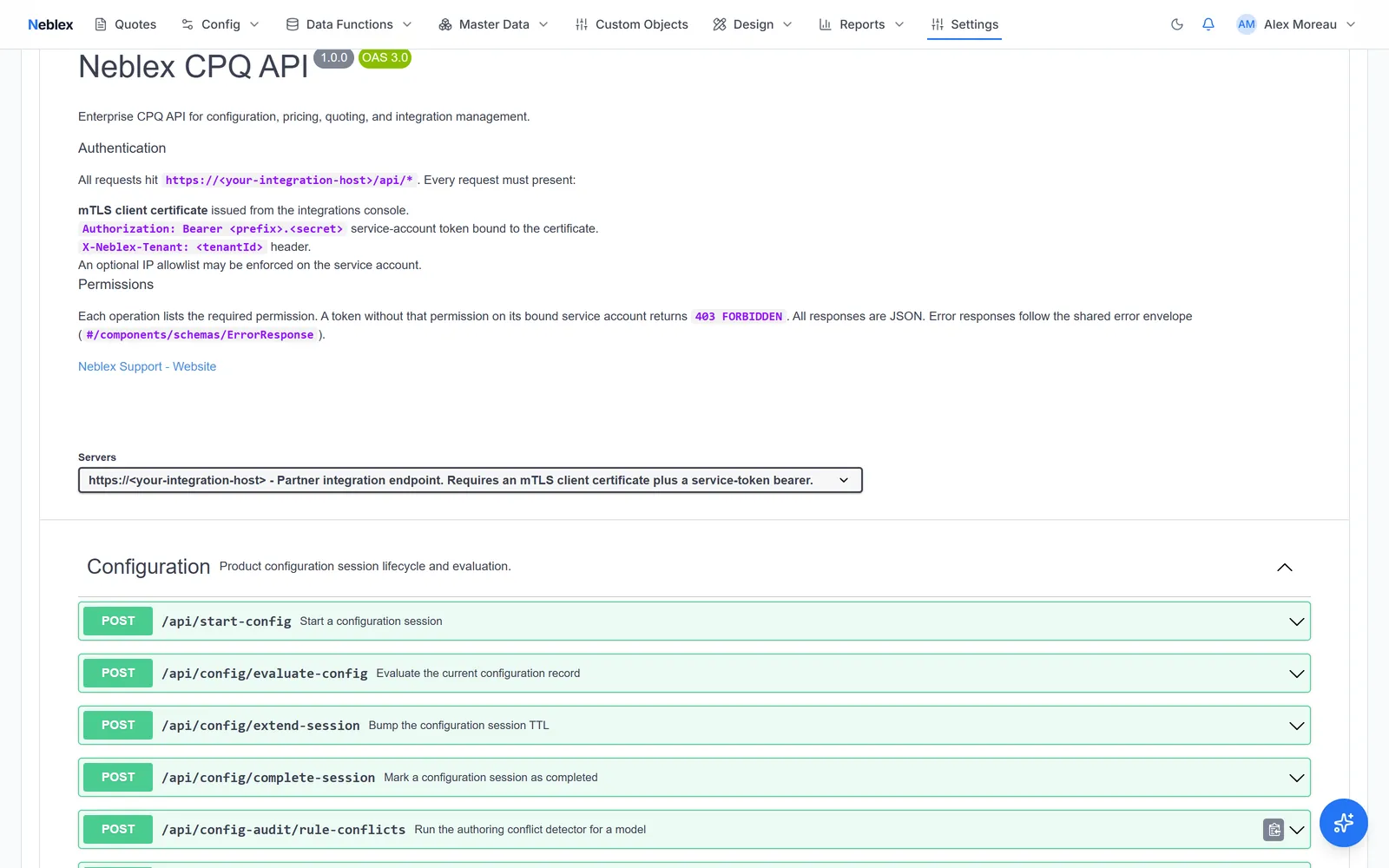This screenshot has height=868, width=1389.
Task: Open the Data Functions menu
Action: [x=349, y=24]
